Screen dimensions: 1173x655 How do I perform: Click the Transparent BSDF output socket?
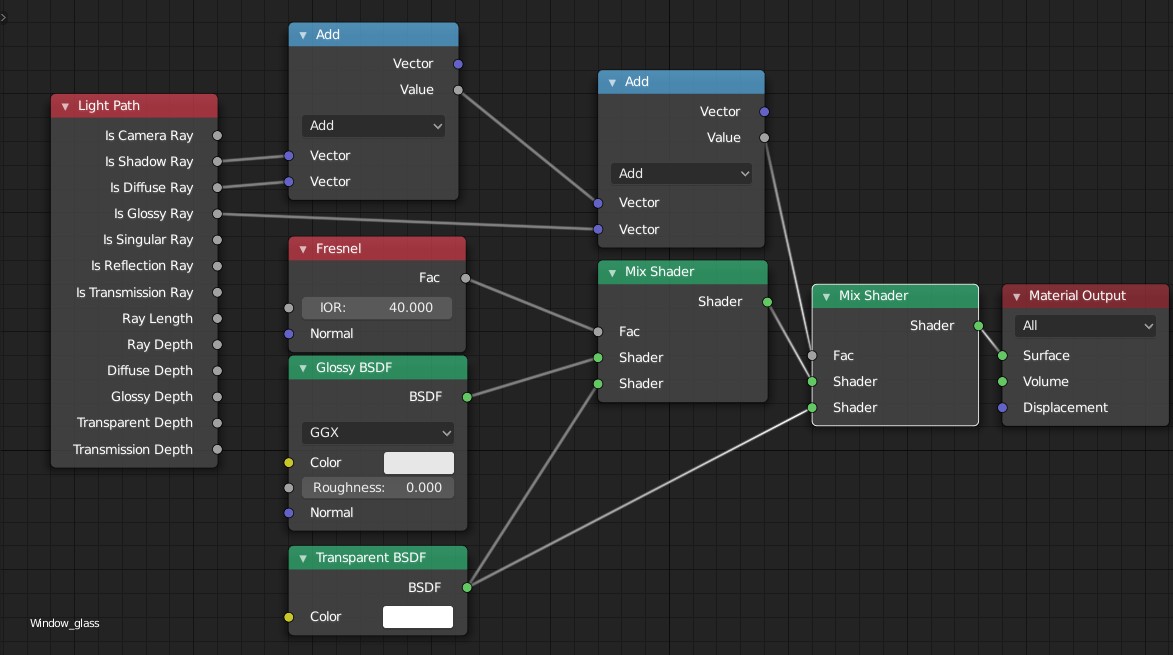(x=466, y=587)
